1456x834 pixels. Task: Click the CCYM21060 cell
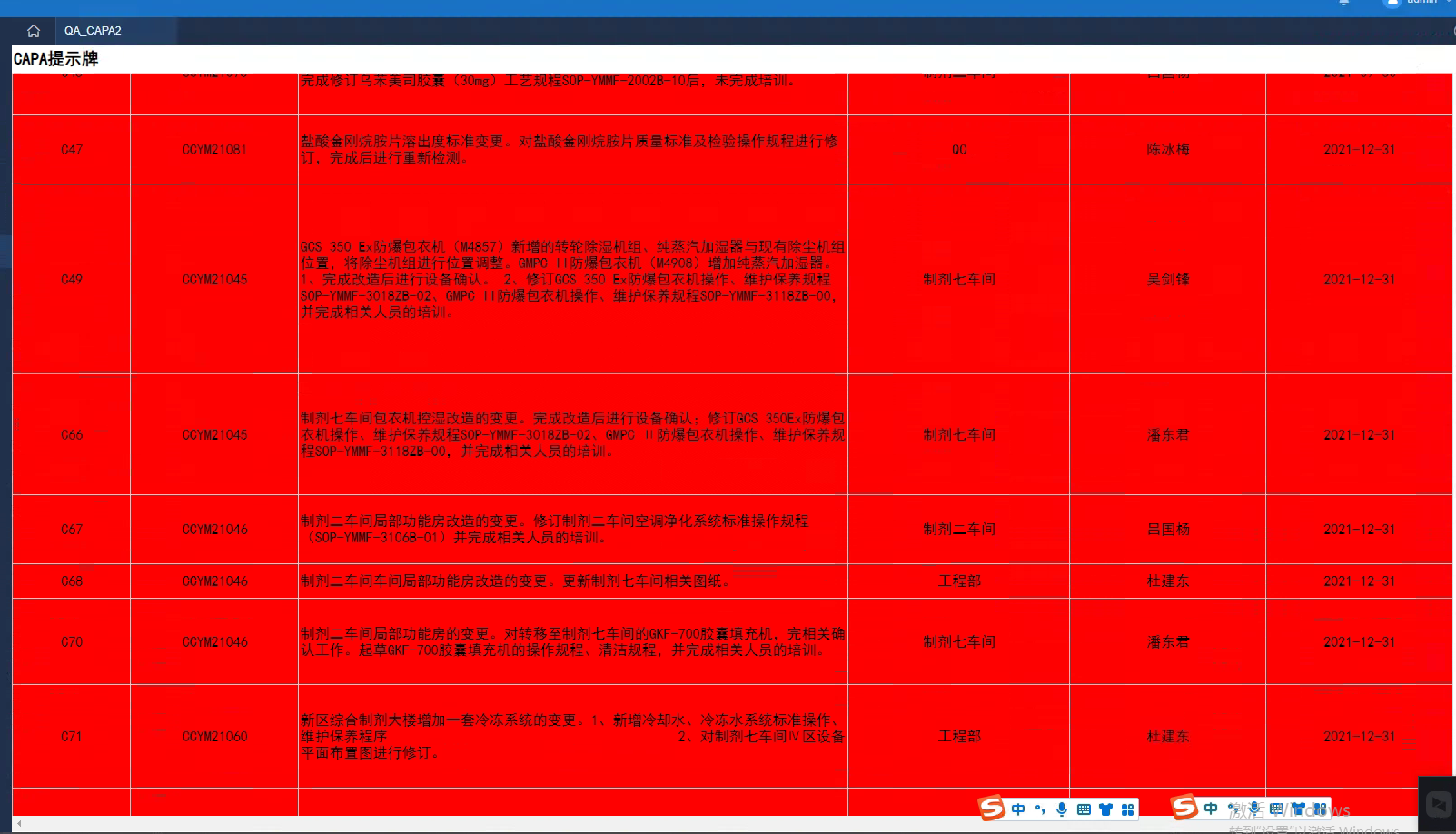coord(214,737)
